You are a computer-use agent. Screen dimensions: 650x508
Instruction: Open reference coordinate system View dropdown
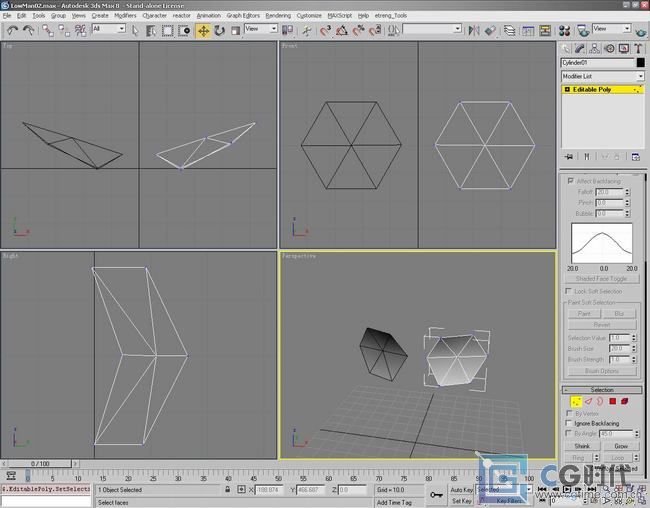pyautogui.click(x=261, y=29)
